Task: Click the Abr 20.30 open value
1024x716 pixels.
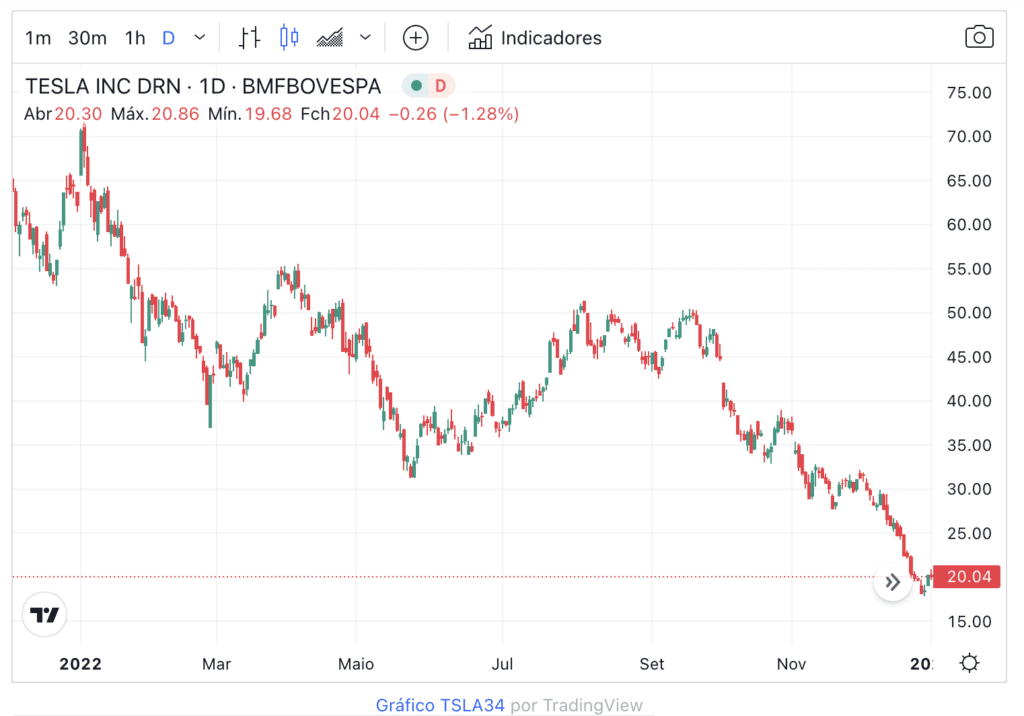Action: coord(63,114)
